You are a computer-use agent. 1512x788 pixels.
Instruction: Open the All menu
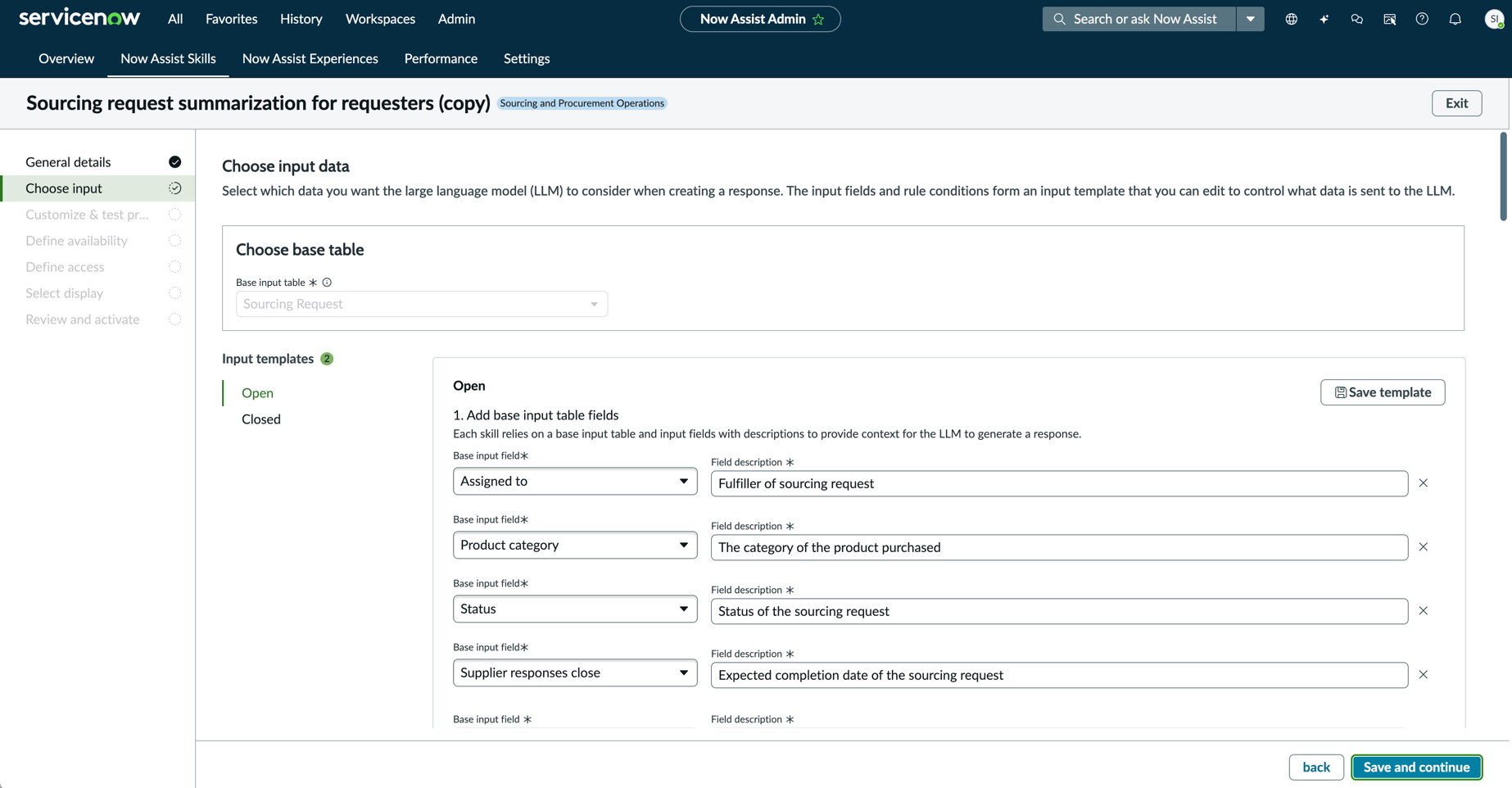175,19
